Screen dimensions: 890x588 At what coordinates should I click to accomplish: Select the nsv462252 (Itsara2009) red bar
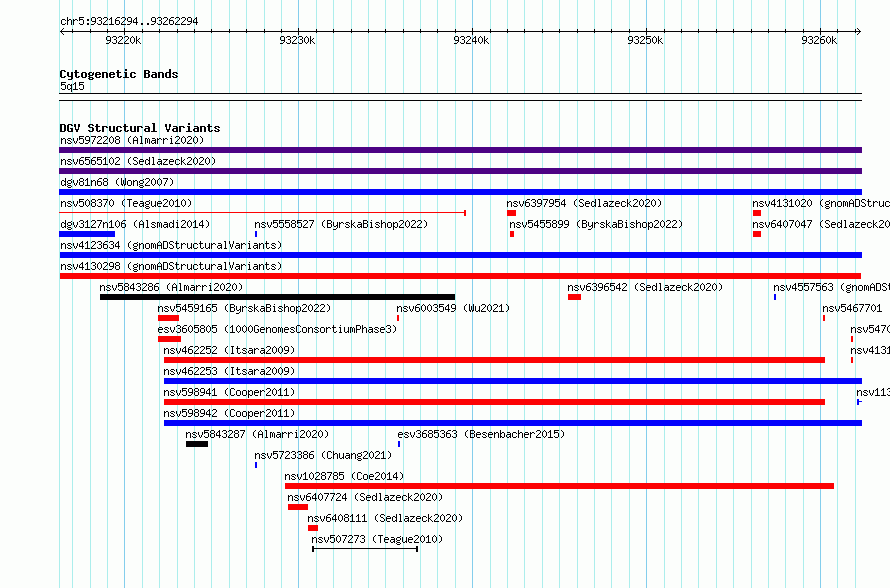pyautogui.click(x=494, y=360)
